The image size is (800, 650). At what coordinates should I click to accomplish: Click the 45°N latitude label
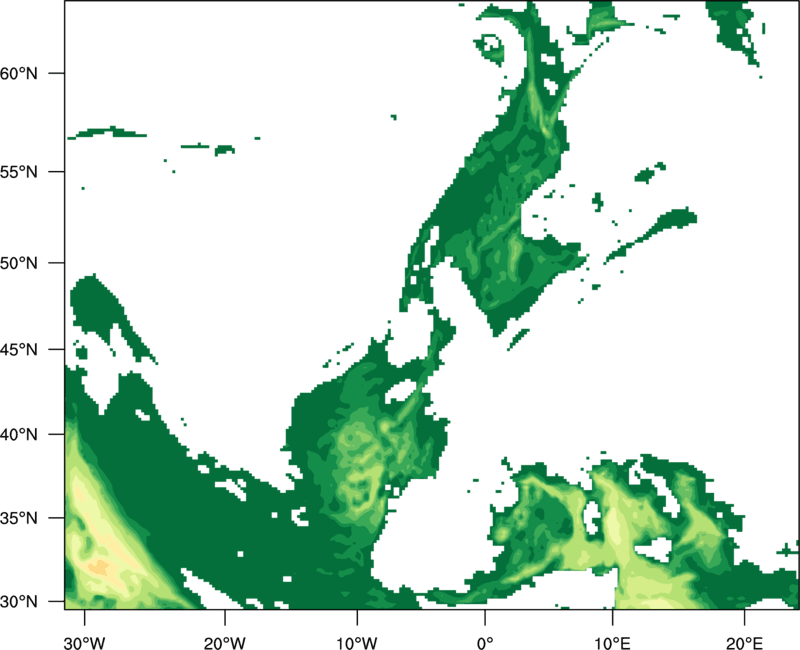(x=19, y=349)
